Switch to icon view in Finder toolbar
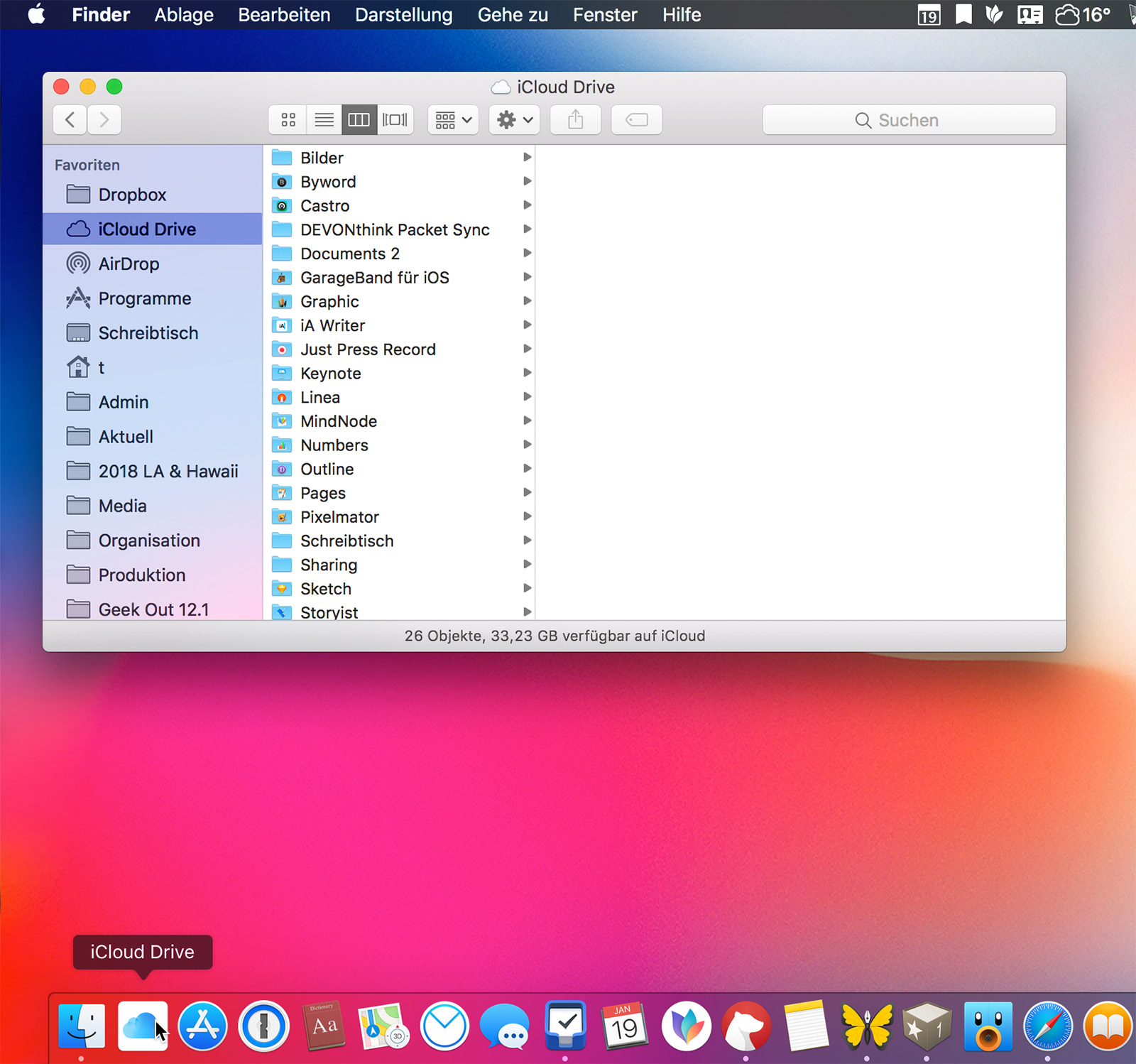 288,120
